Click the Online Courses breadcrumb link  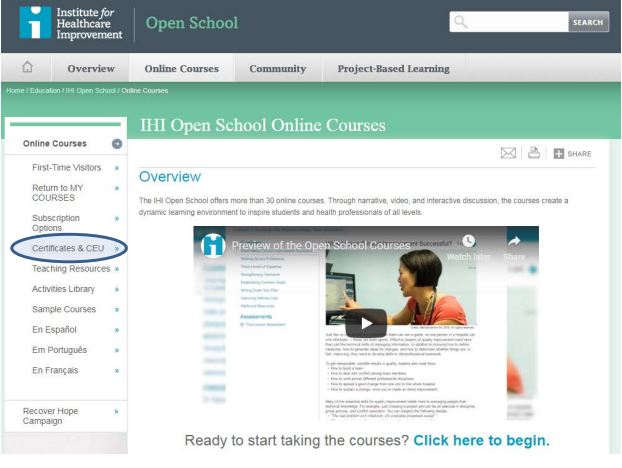[144, 91]
